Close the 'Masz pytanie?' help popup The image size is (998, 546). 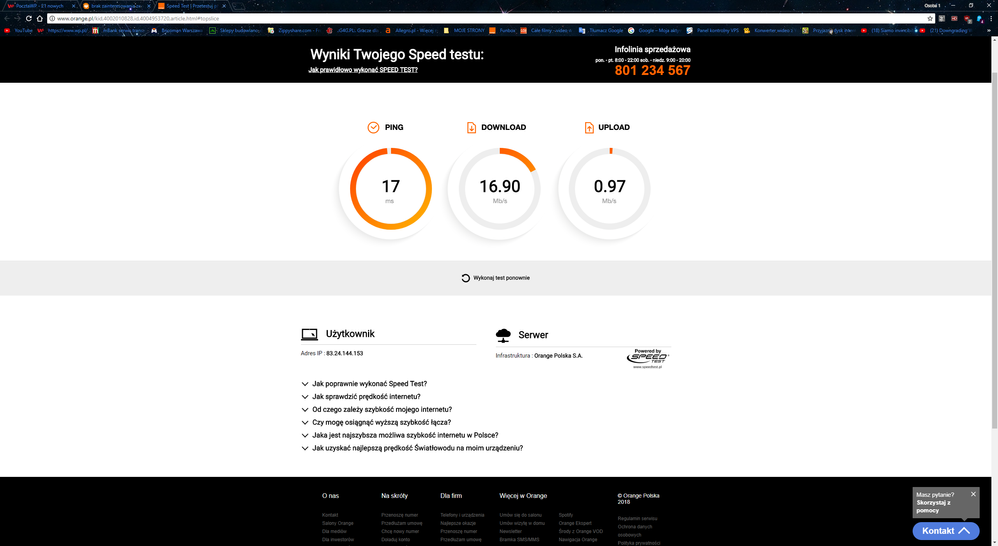click(973, 494)
